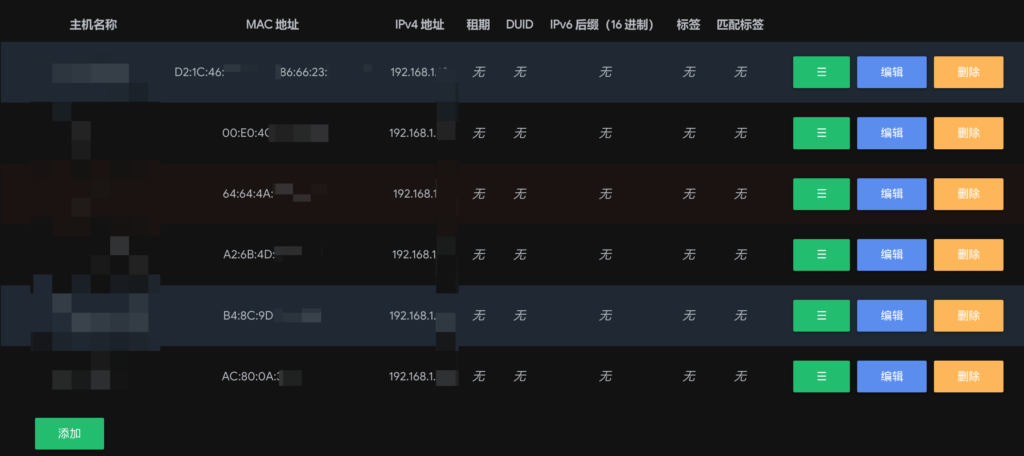Click the green menu icon for MAC AC:80:0A

[x=821, y=377]
